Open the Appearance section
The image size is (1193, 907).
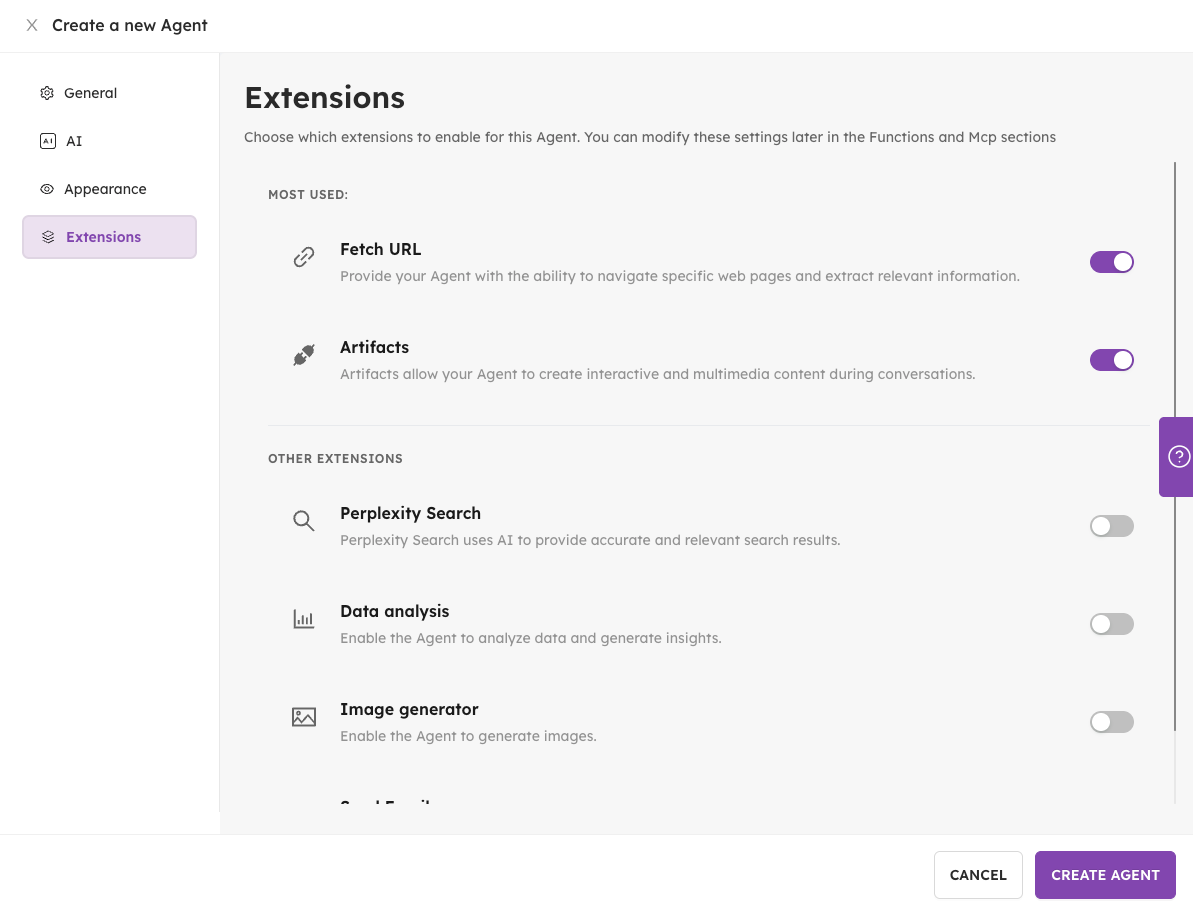pyautogui.click(x=105, y=189)
